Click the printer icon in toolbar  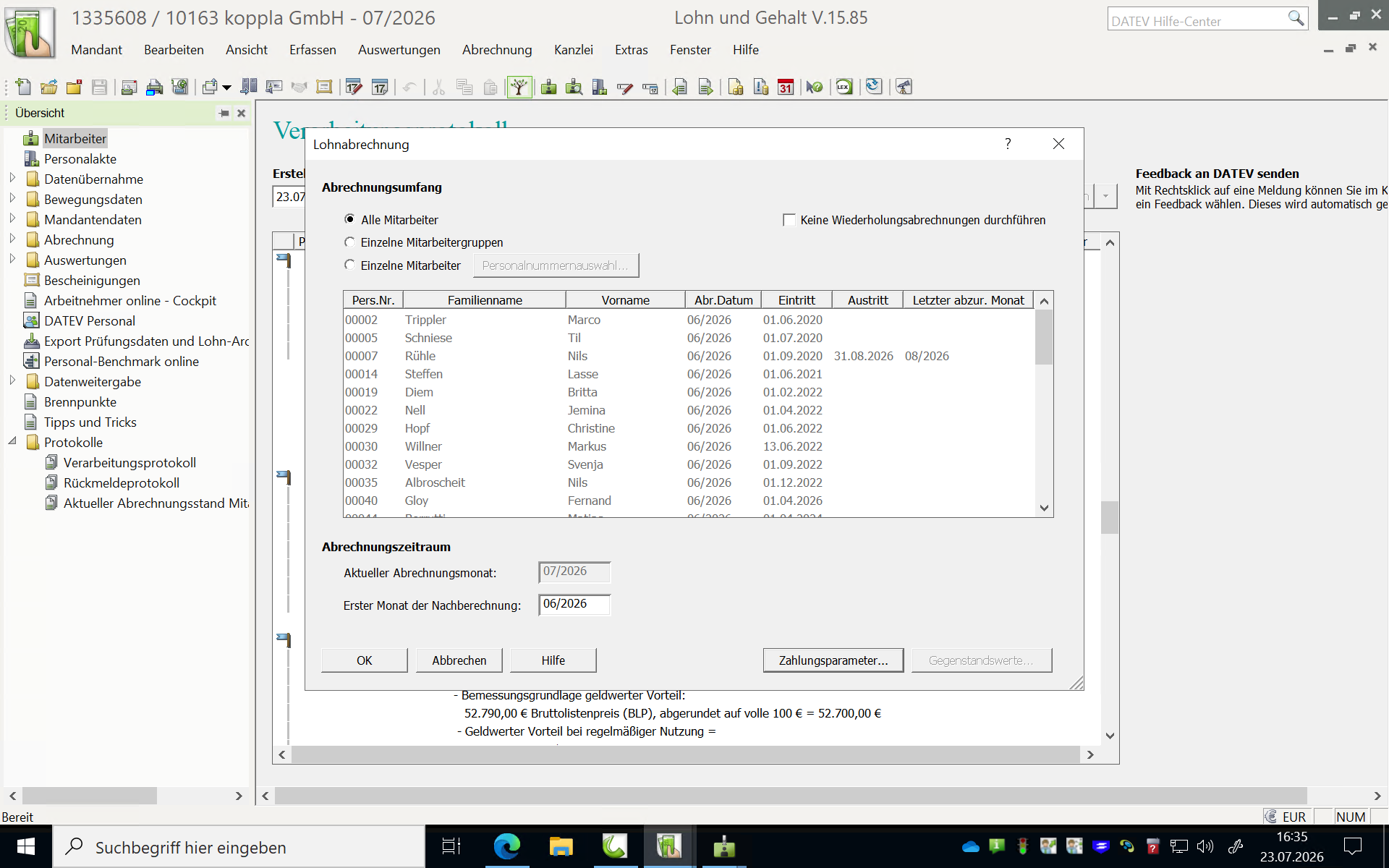[x=154, y=88]
